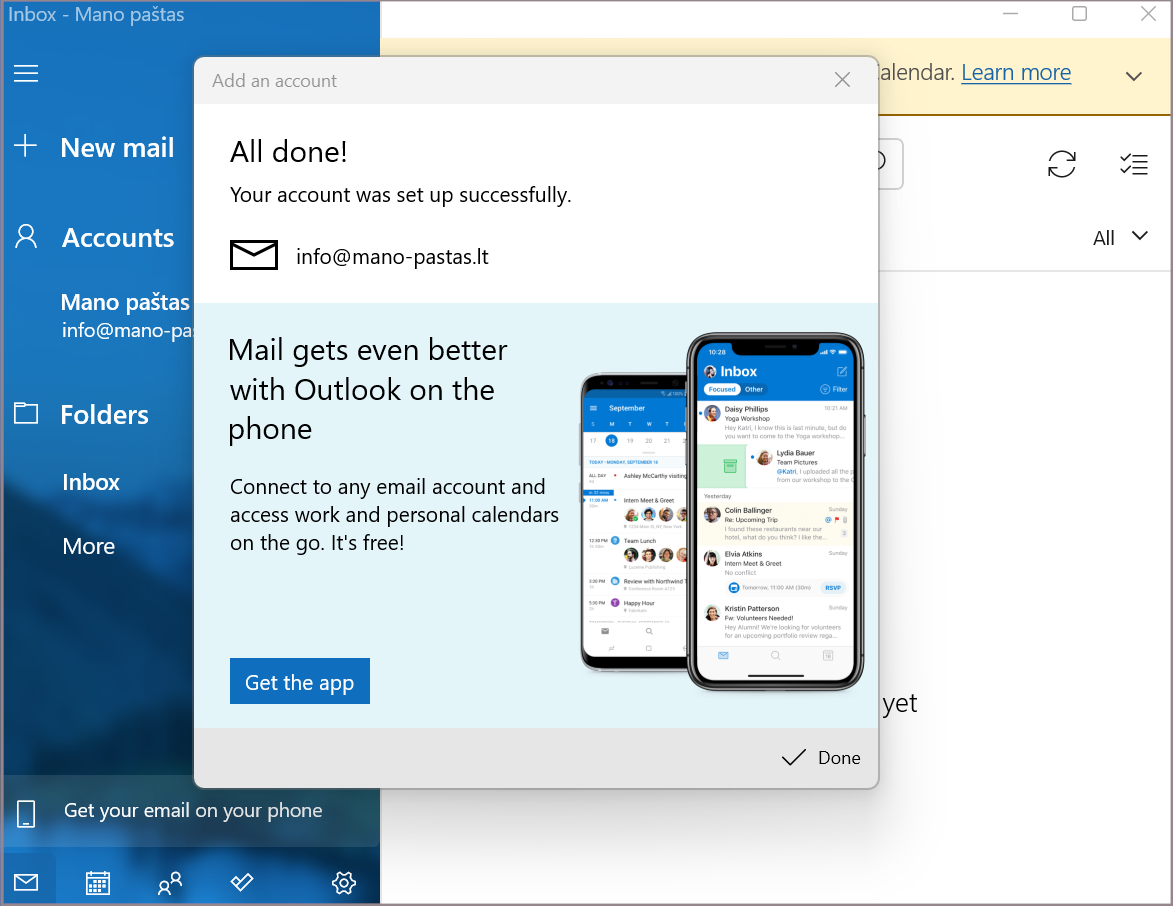Expand the yellow notification banner chevron

[x=1133, y=76]
